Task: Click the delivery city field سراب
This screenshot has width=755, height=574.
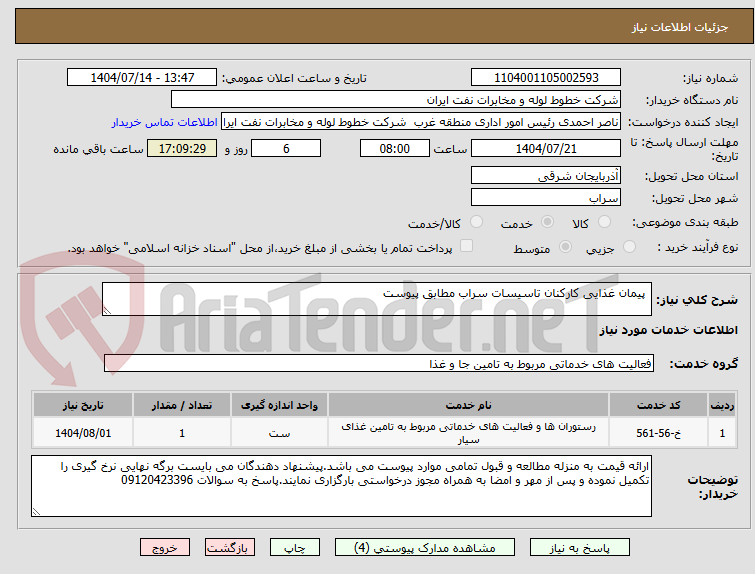Action: point(546,198)
